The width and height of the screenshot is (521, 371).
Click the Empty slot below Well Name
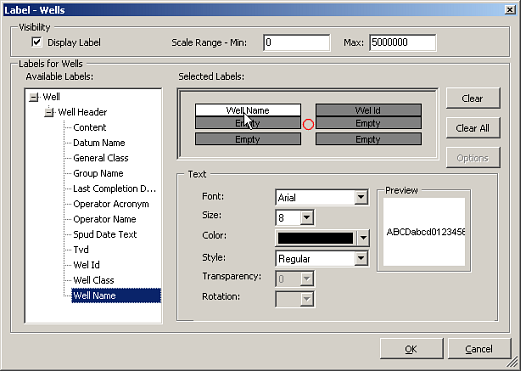pos(248,123)
